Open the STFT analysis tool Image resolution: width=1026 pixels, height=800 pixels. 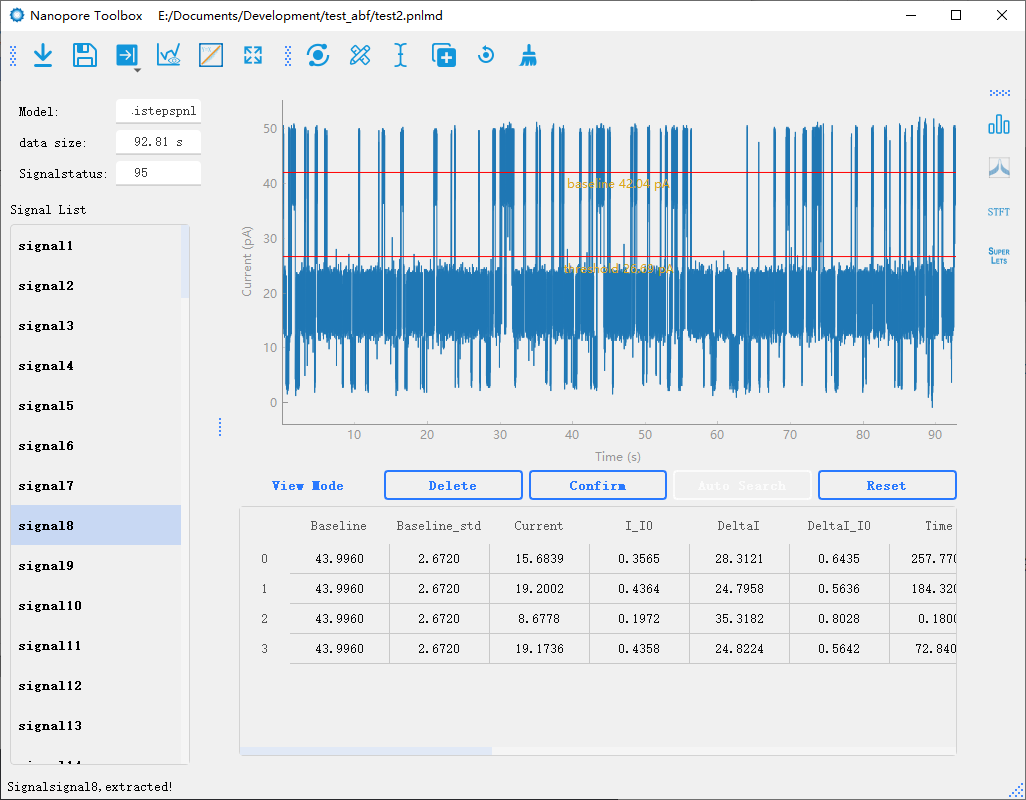click(x=999, y=212)
